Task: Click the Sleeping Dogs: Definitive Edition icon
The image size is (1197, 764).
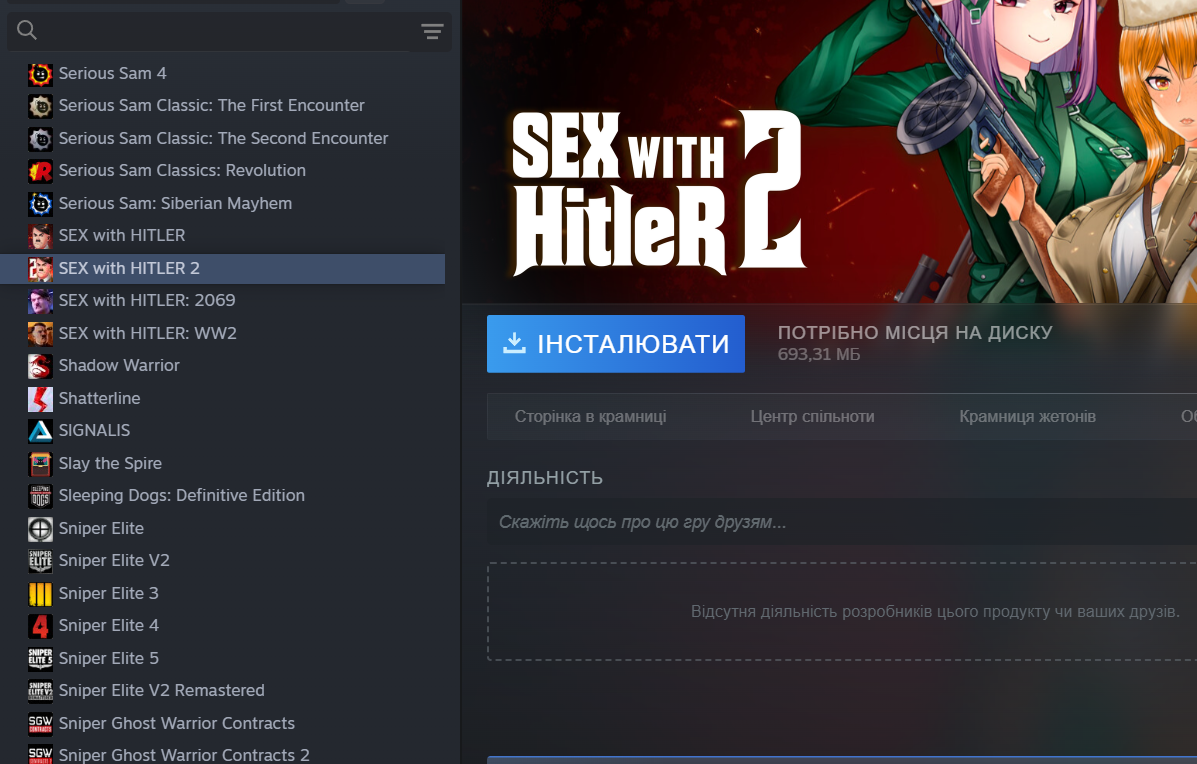Action: [40, 495]
